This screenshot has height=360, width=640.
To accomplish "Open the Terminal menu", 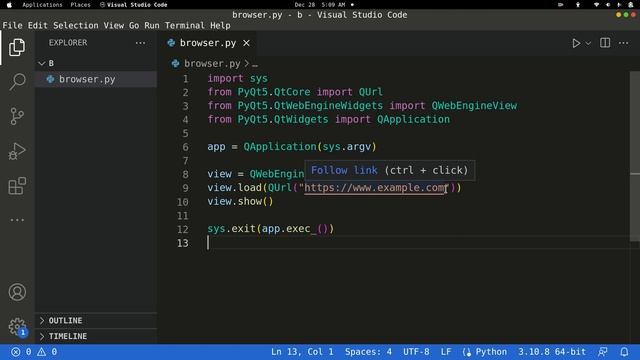I will tap(184, 25).
